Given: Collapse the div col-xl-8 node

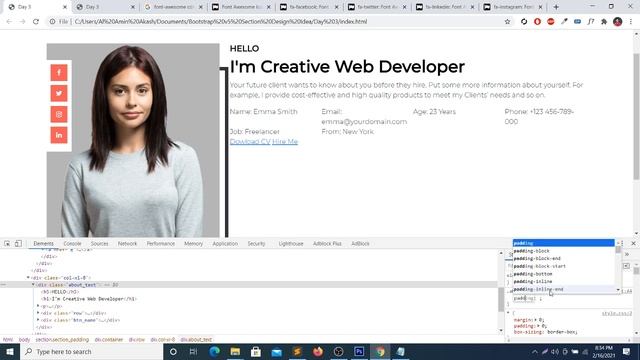Looking at the screenshot, I should point(28,278).
